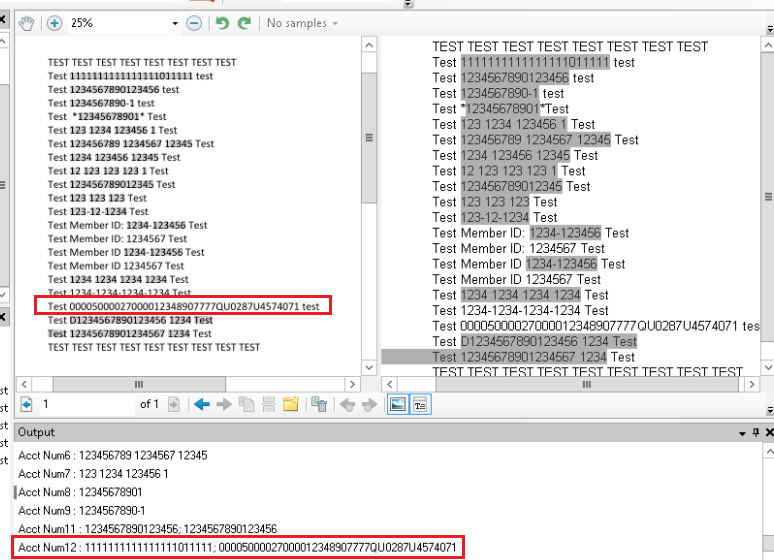Zoom in with the plus icon

tap(54, 23)
